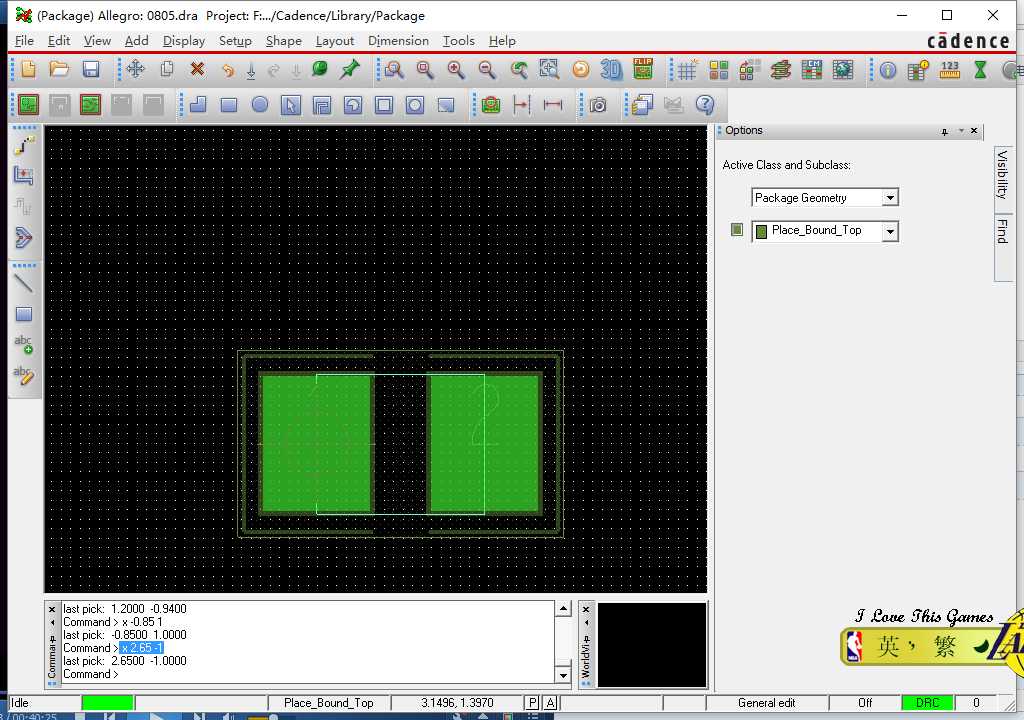Image resolution: width=1024 pixels, height=720 pixels.
Task: Close the WorldView panel
Action: [x=586, y=609]
